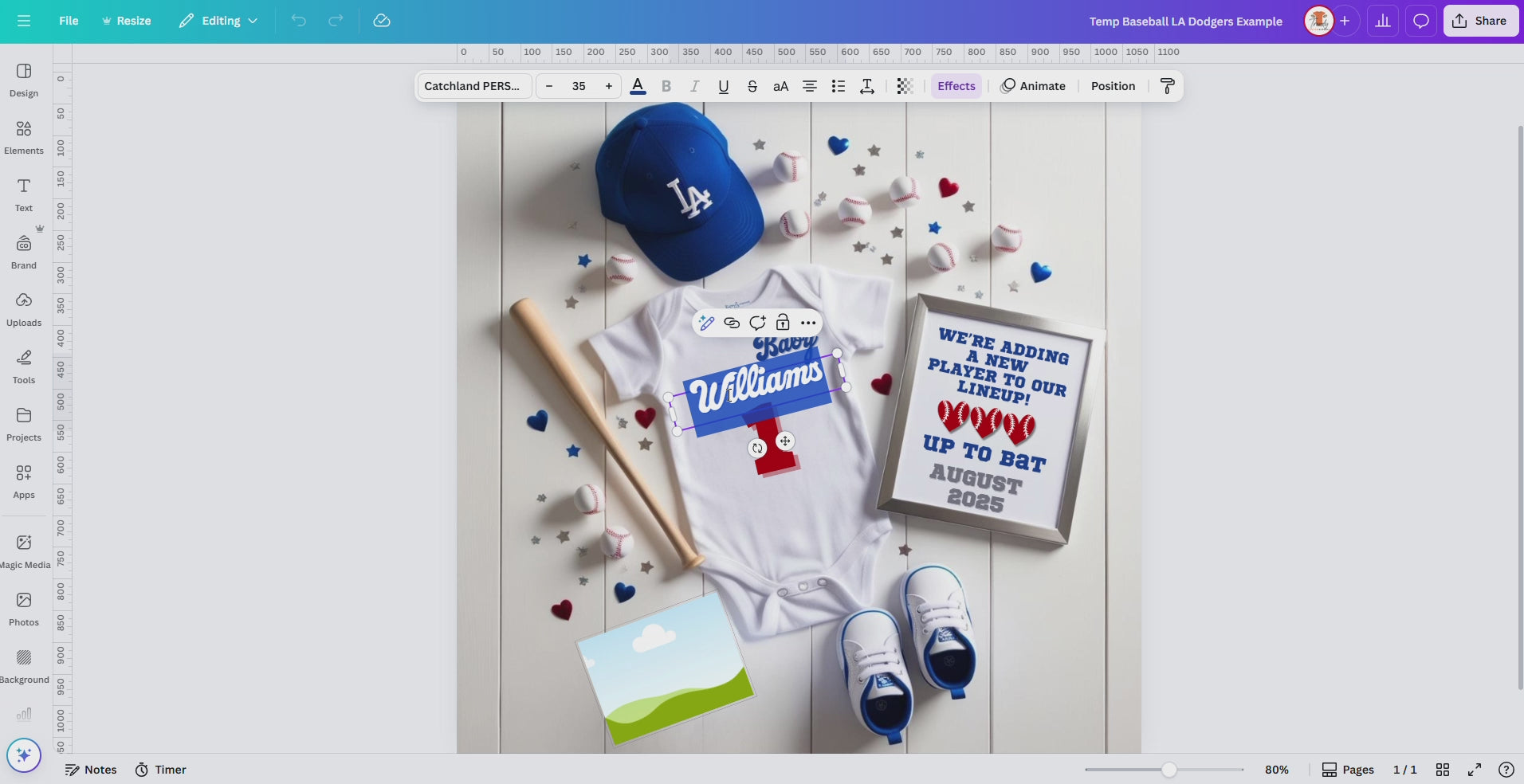Toggle underline formatting
The width and height of the screenshot is (1524, 784).
pyautogui.click(x=724, y=86)
